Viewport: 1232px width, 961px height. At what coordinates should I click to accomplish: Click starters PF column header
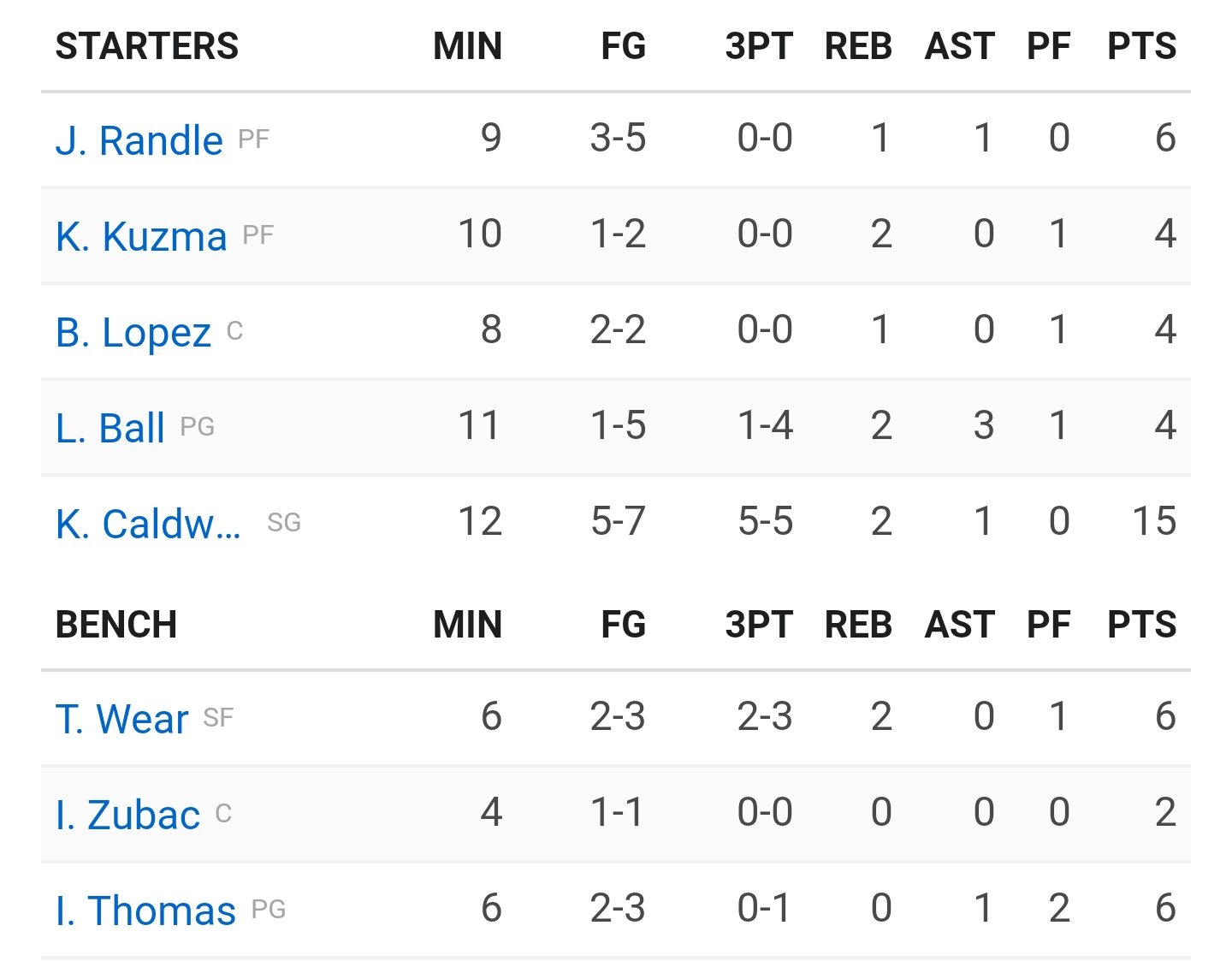tap(1049, 46)
